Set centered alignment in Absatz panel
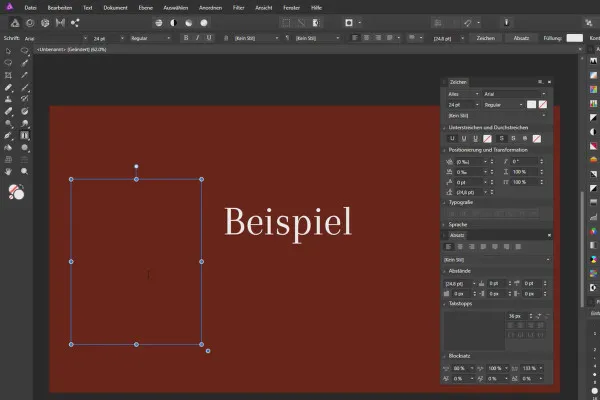Screen dimensions: 600x400 460,247
